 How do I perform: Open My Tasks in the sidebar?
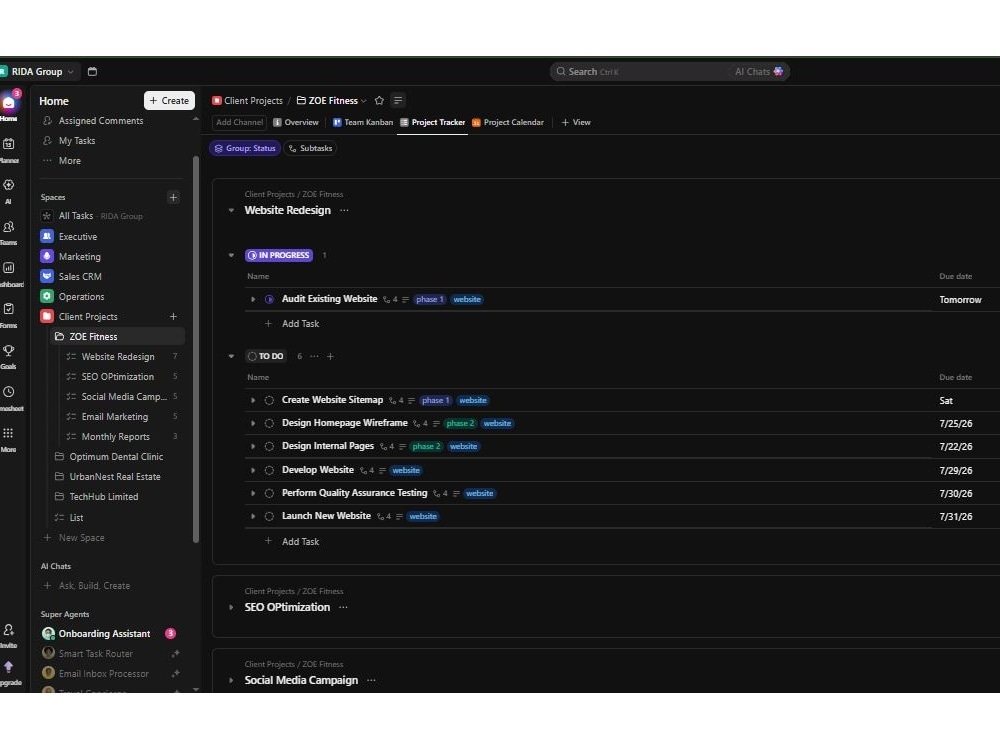coord(77,141)
